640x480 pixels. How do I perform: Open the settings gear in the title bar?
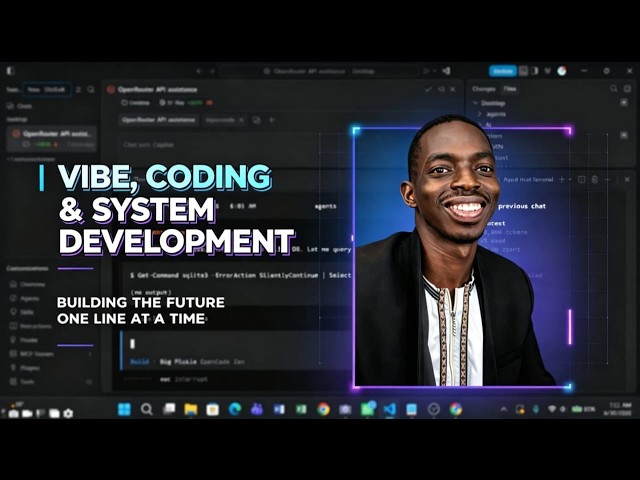pos(607,71)
